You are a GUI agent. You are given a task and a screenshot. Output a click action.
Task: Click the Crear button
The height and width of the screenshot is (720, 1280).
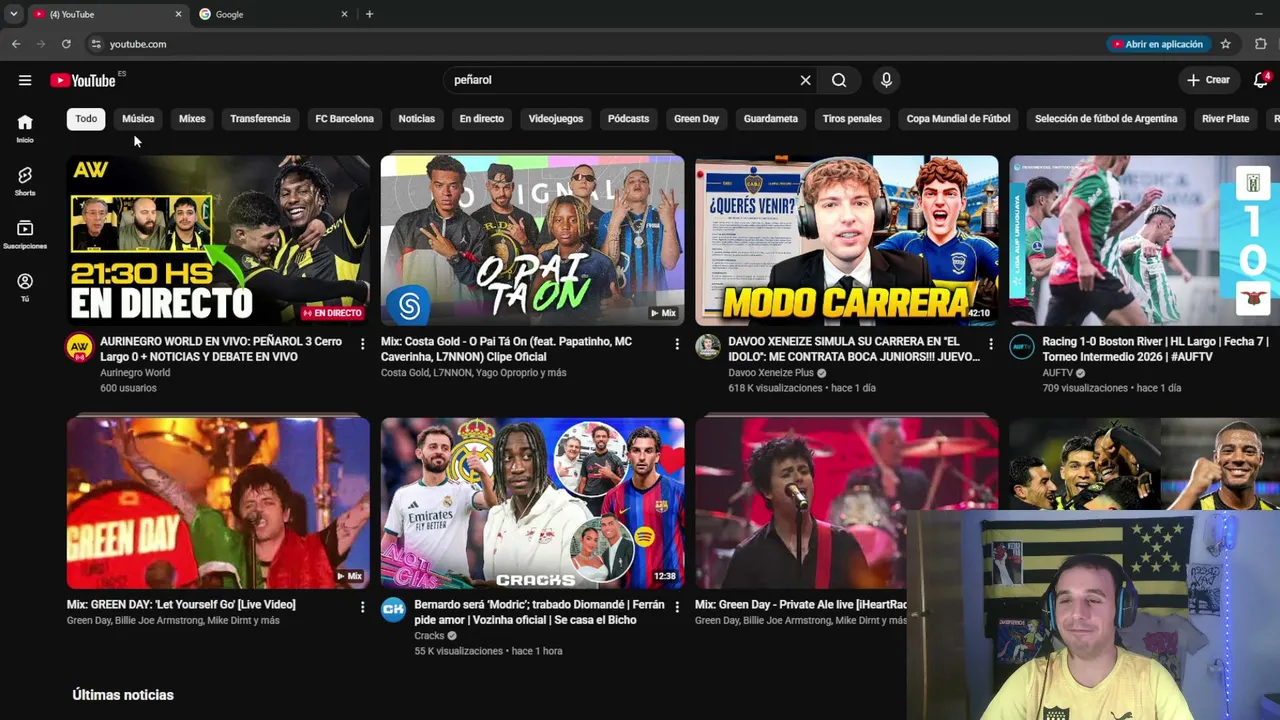point(1209,80)
